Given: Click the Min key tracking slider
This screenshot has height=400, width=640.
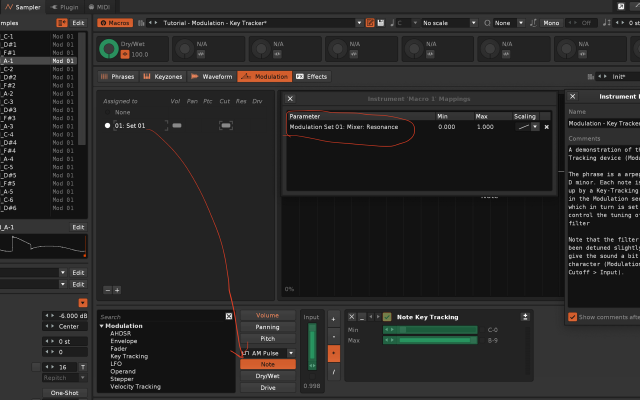Looking at the screenshot, I should 430,330.
